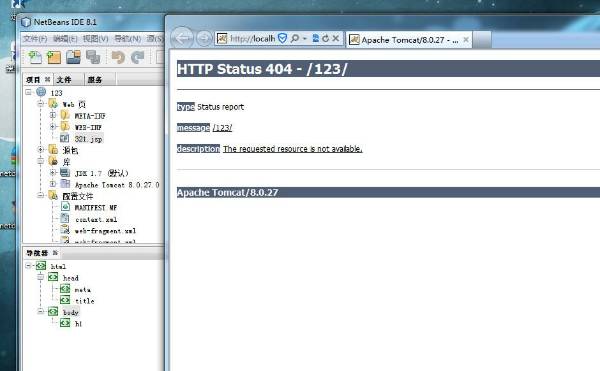
Task: Collapse the head node in the navigator
Action: point(41,277)
